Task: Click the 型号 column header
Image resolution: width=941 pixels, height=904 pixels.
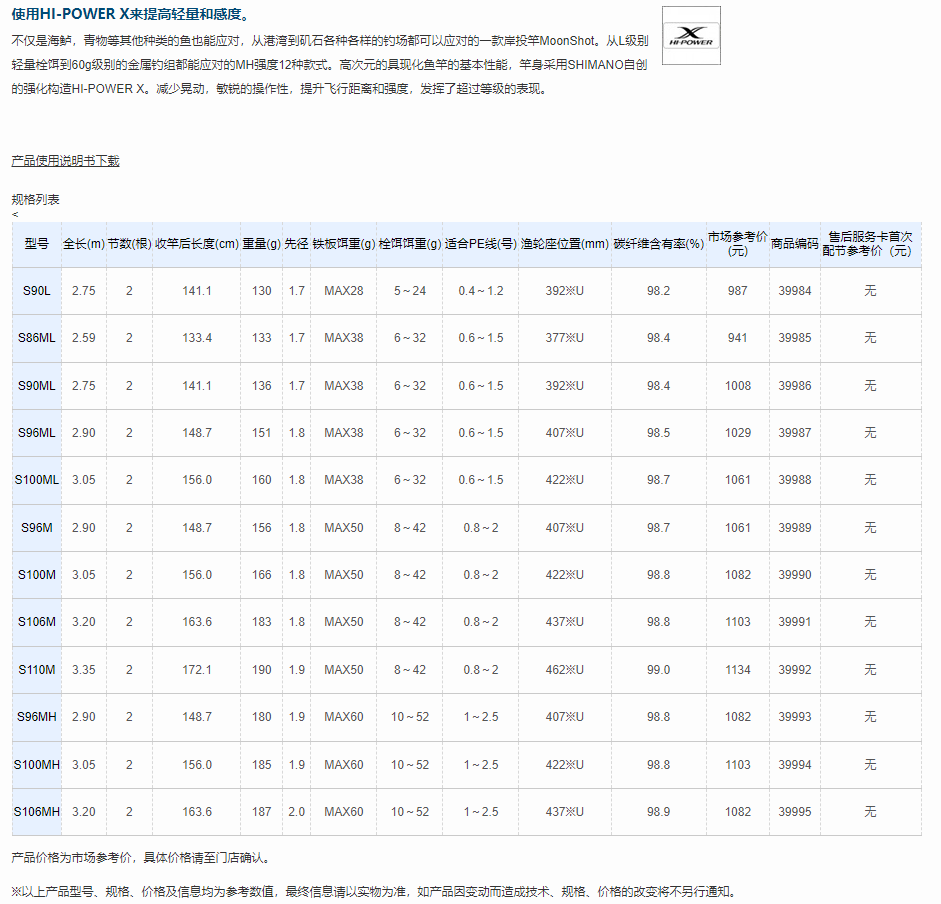Action: pyautogui.click(x=37, y=244)
